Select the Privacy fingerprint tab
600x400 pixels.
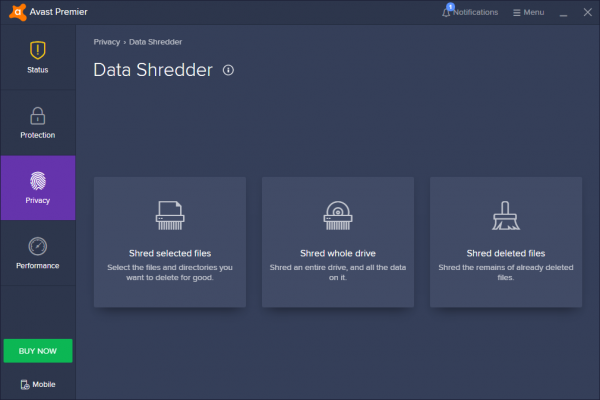click(x=37, y=187)
